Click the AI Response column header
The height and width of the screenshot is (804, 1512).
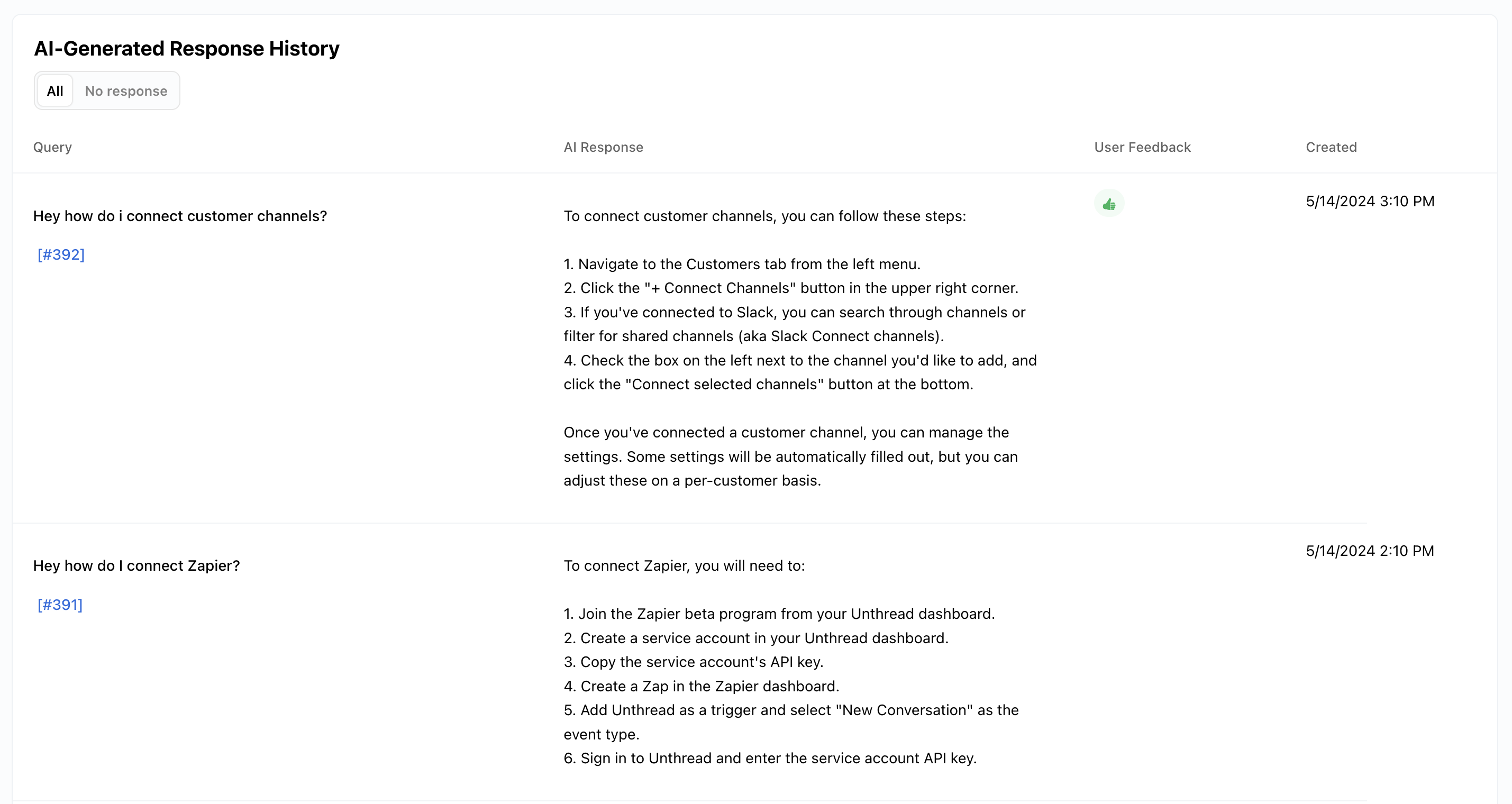coord(604,147)
